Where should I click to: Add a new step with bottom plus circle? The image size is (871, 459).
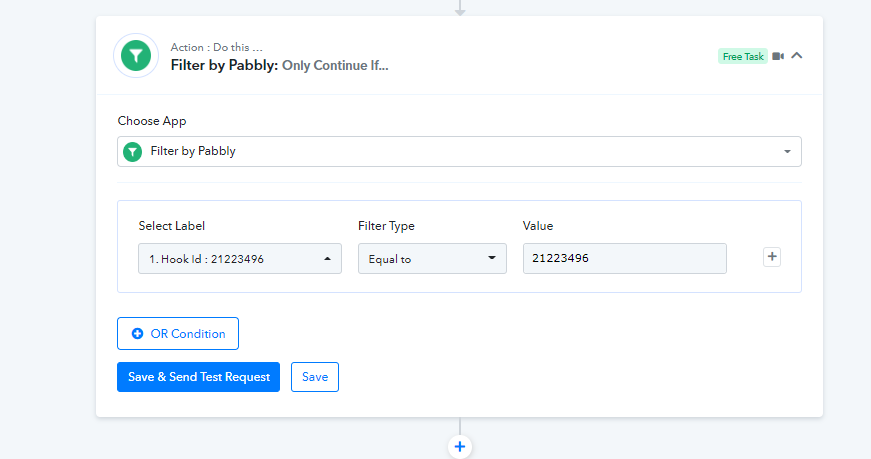click(x=460, y=446)
